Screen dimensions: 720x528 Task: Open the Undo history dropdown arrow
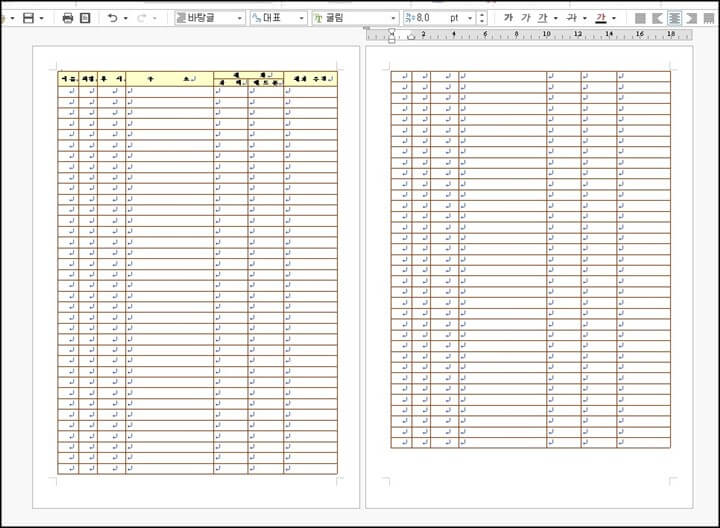(x=126, y=18)
